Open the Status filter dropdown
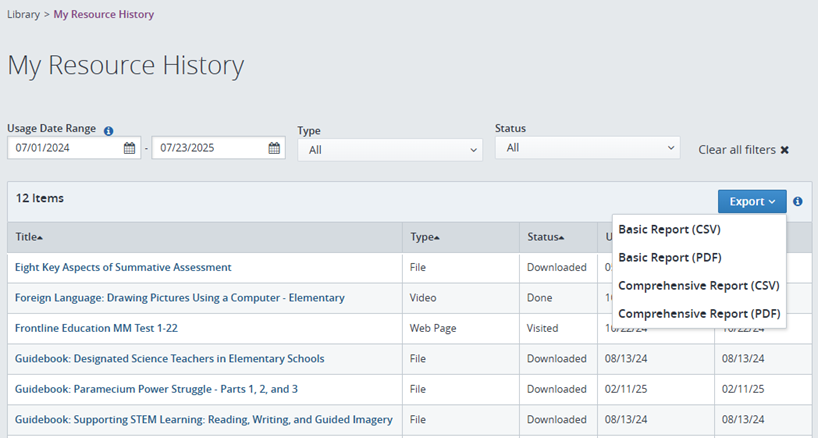 click(x=587, y=148)
